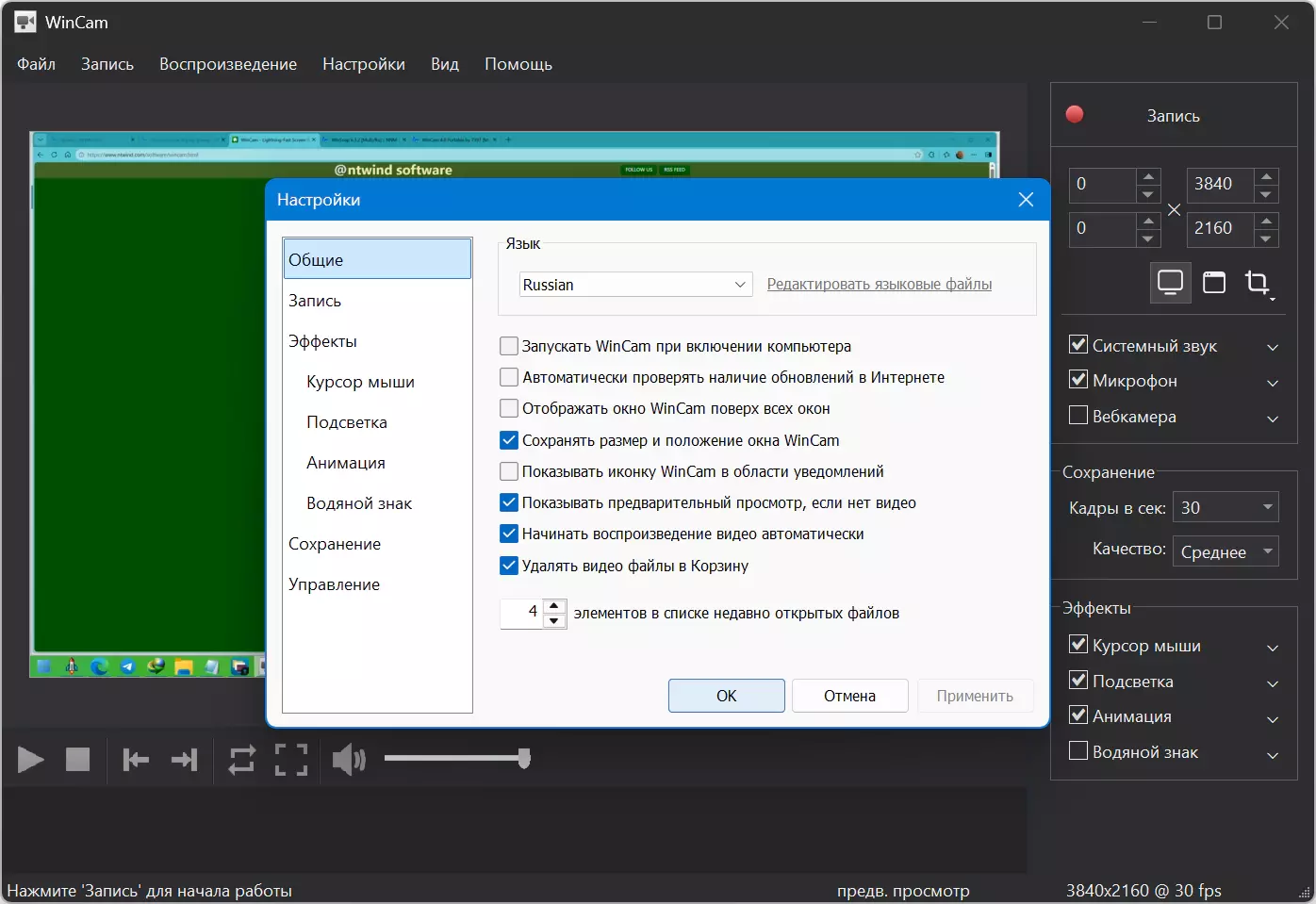
Task: Uncheck Показывать предварительный просмотр option
Action: click(x=509, y=502)
